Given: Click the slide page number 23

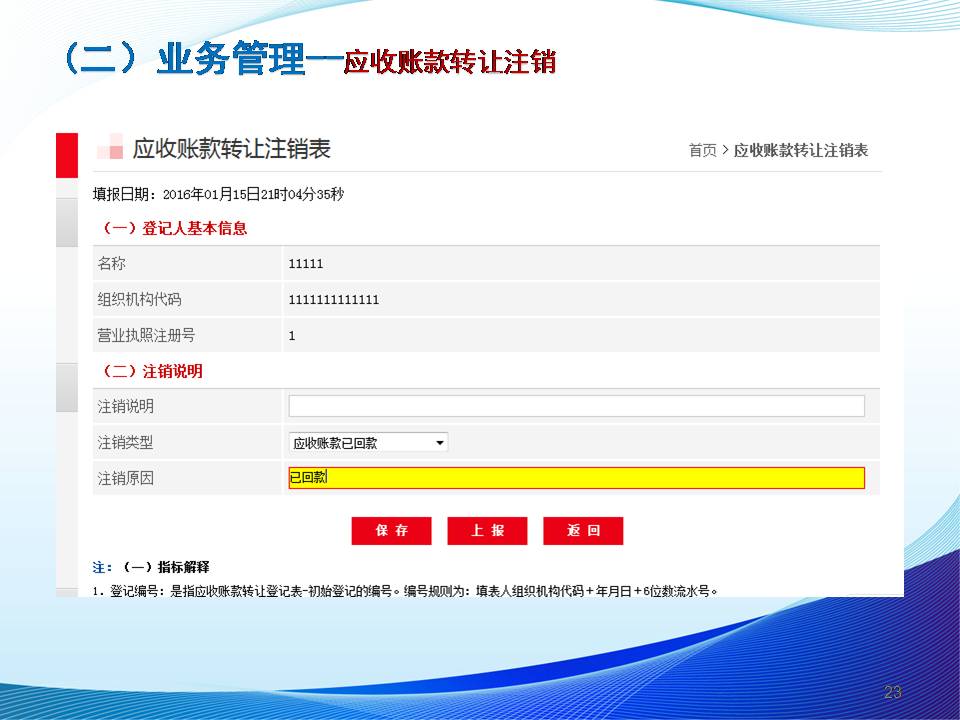Looking at the screenshot, I should 892,692.
